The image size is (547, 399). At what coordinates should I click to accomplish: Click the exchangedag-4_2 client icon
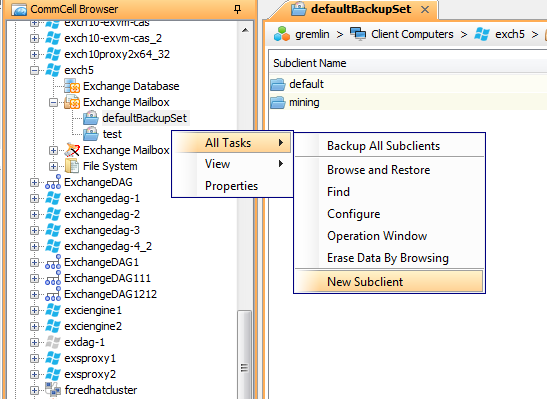pyautogui.click(x=53, y=246)
